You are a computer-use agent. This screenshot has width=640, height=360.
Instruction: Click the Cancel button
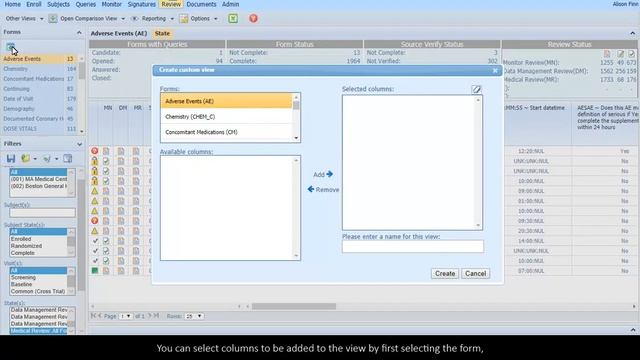tap(476, 273)
